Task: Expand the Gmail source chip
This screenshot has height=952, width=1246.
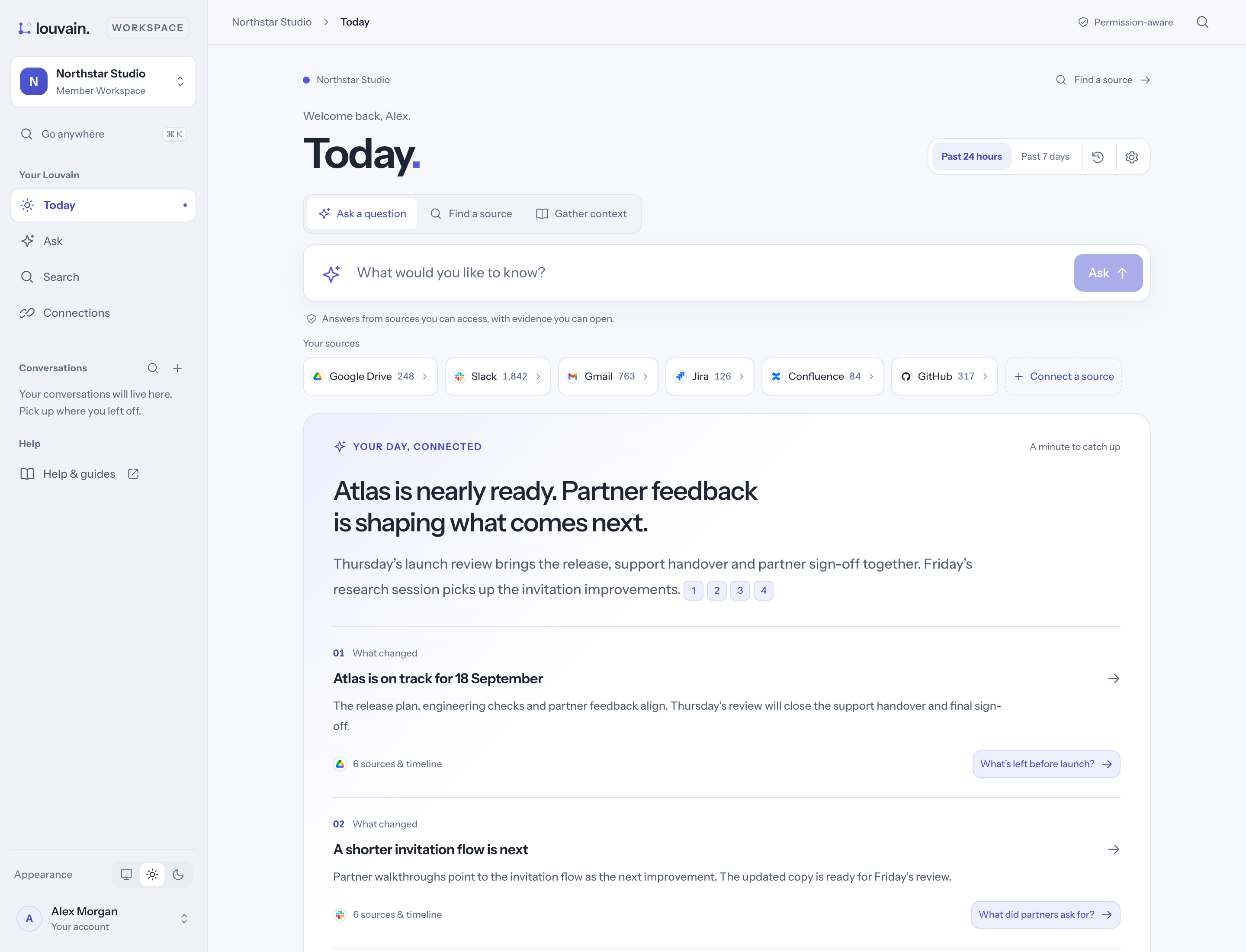Action: tap(608, 376)
